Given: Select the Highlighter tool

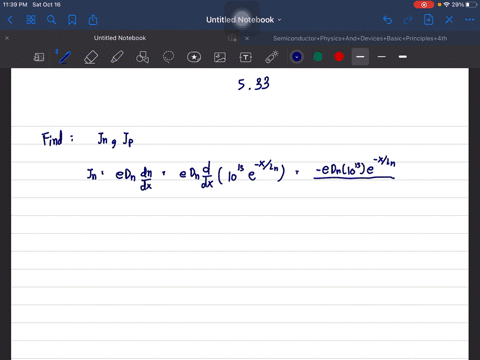Looking at the screenshot, I should pos(117,57).
